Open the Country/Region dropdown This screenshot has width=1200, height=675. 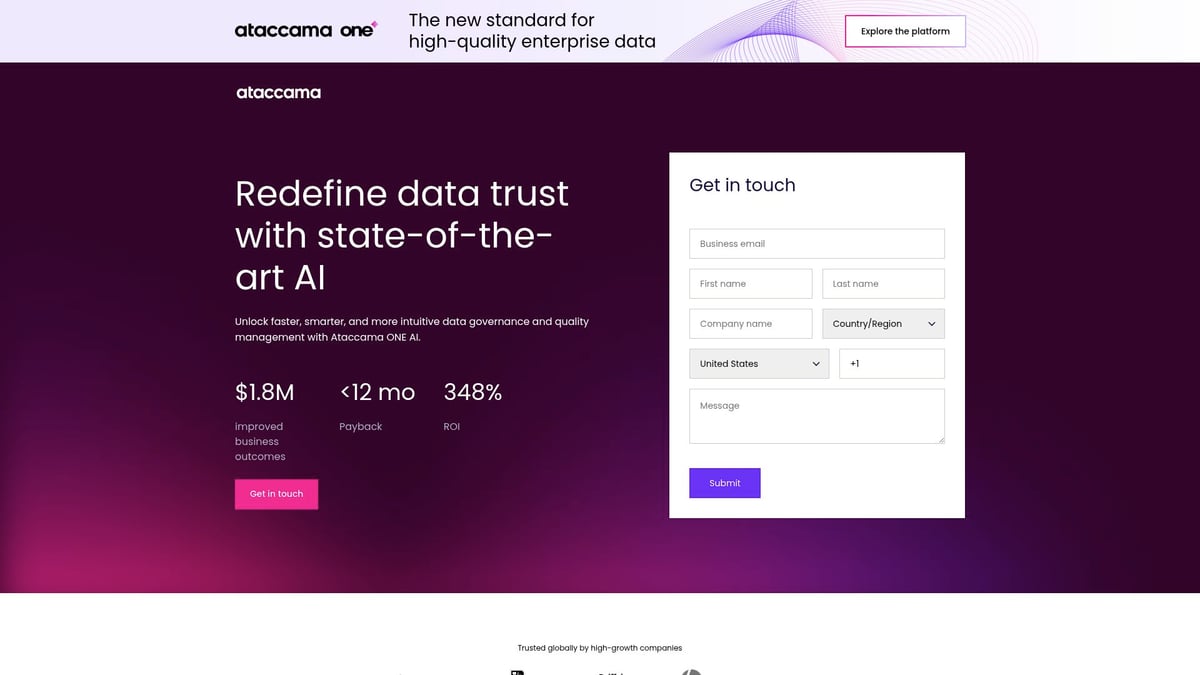click(x=883, y=323)
